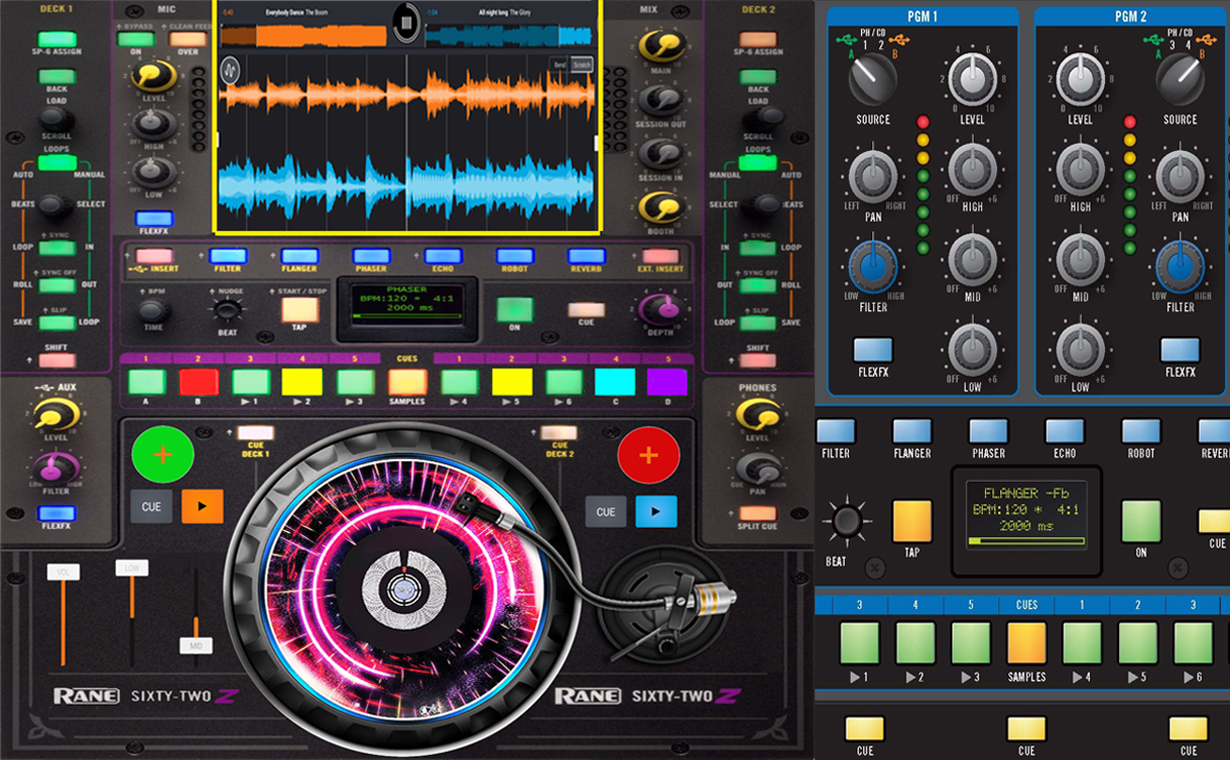Click the ▶ 6 pad in the enlarged cue strip
Image resolution: width=1230 pixels, height=760 pixels.
pos(1193,643)
